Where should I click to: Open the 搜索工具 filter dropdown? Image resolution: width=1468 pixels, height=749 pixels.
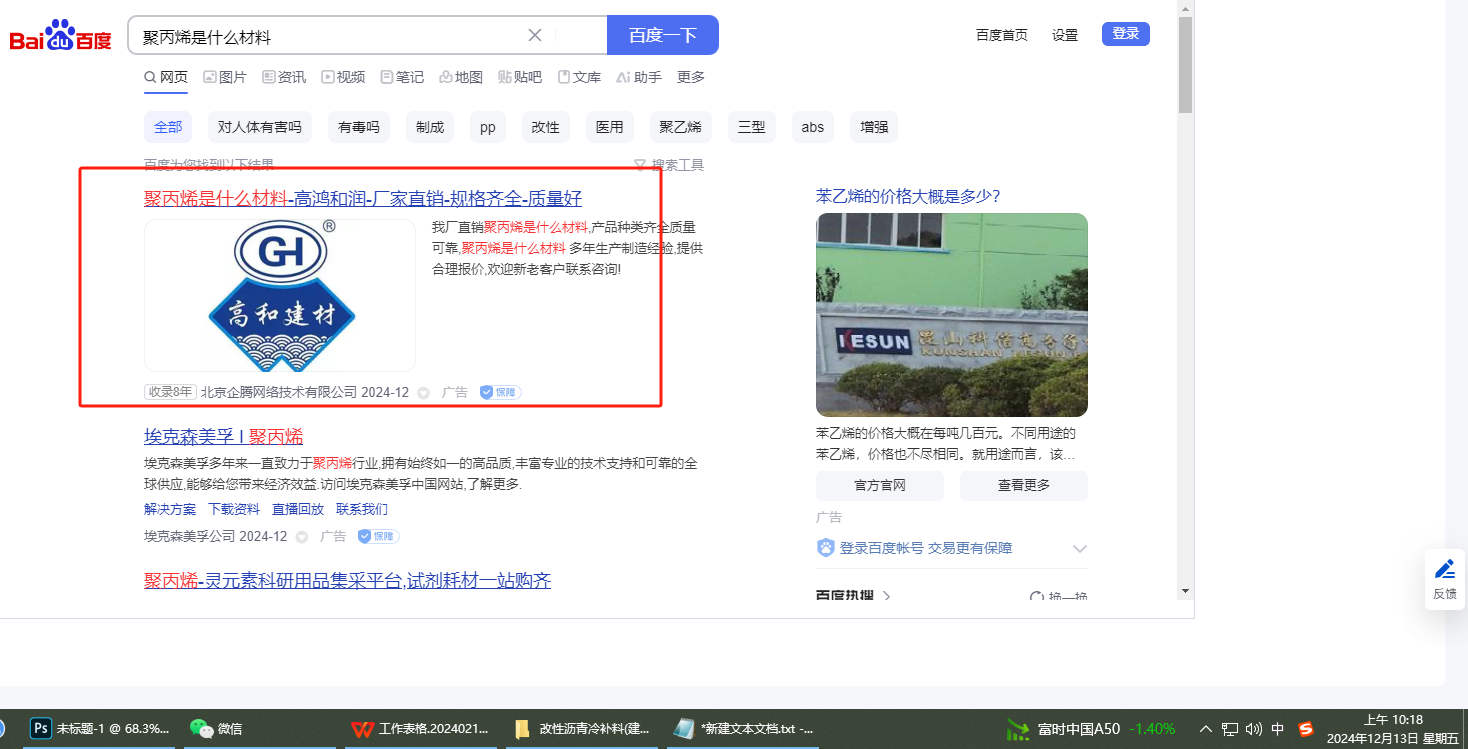[x=669, y=165]
